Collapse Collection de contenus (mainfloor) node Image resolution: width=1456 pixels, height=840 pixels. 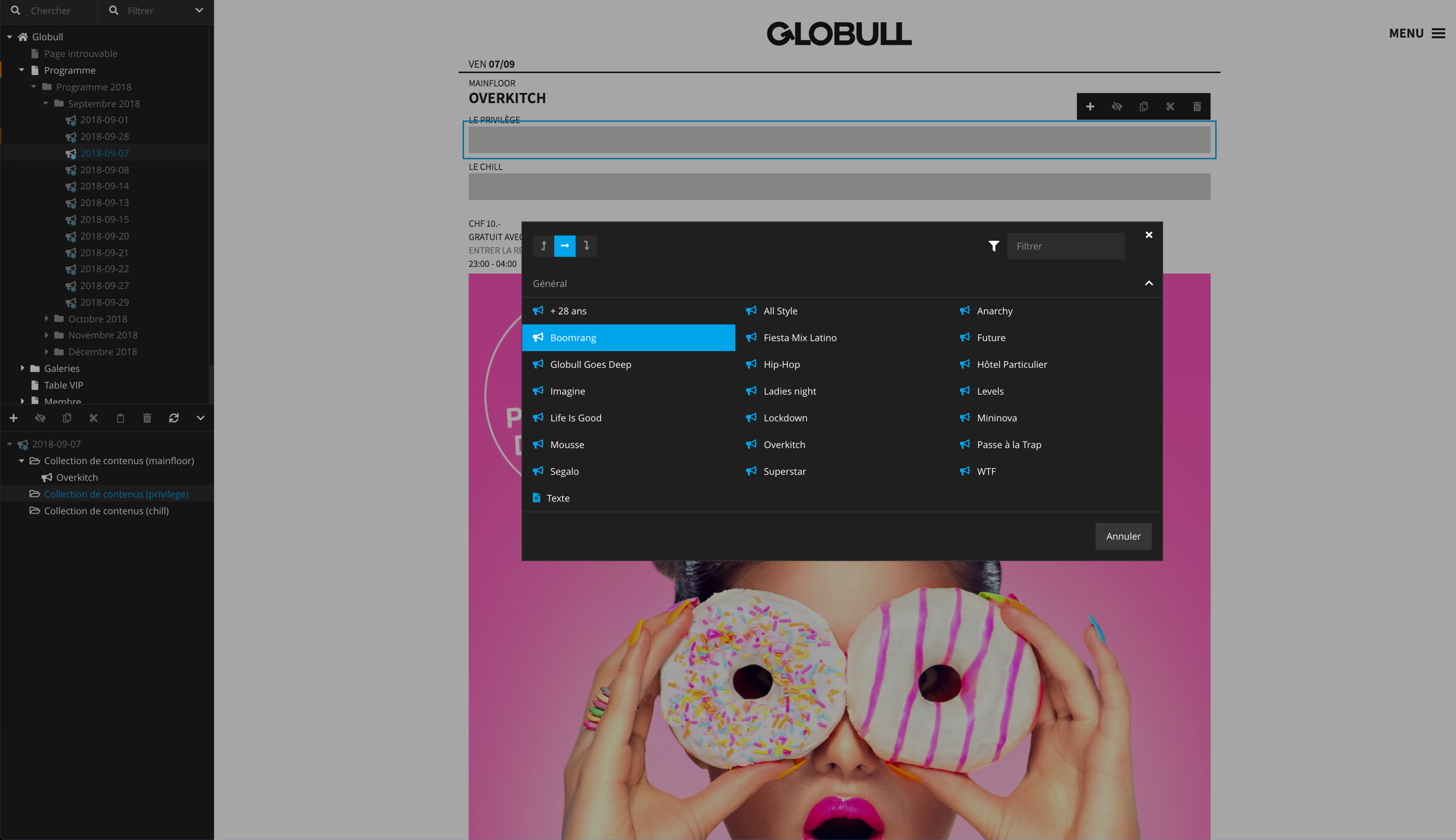tap(21, 461)
